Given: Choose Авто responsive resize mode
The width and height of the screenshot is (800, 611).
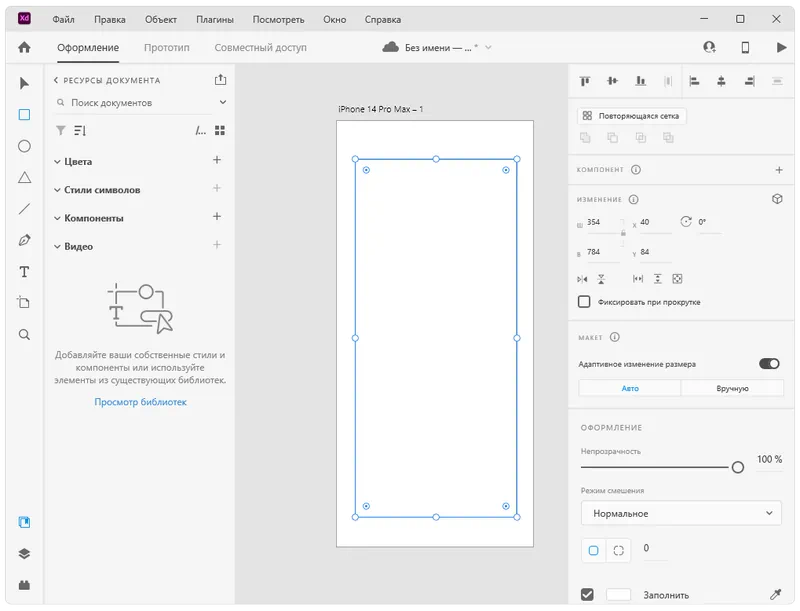Looking at the screenshot, I should (x=630, y=388).
